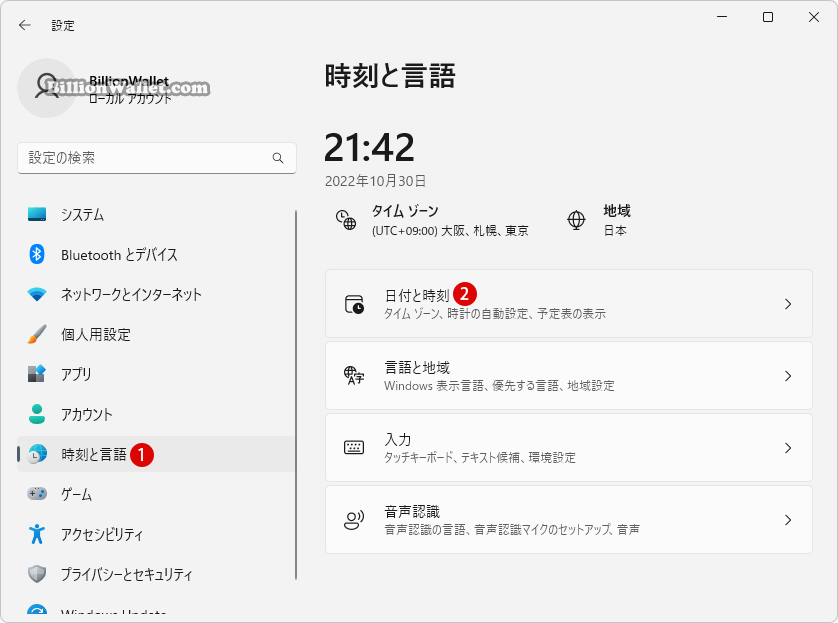Open 音声認識 settings card
The width and height of the screenshot is (838, 623).
coord(569,520)
